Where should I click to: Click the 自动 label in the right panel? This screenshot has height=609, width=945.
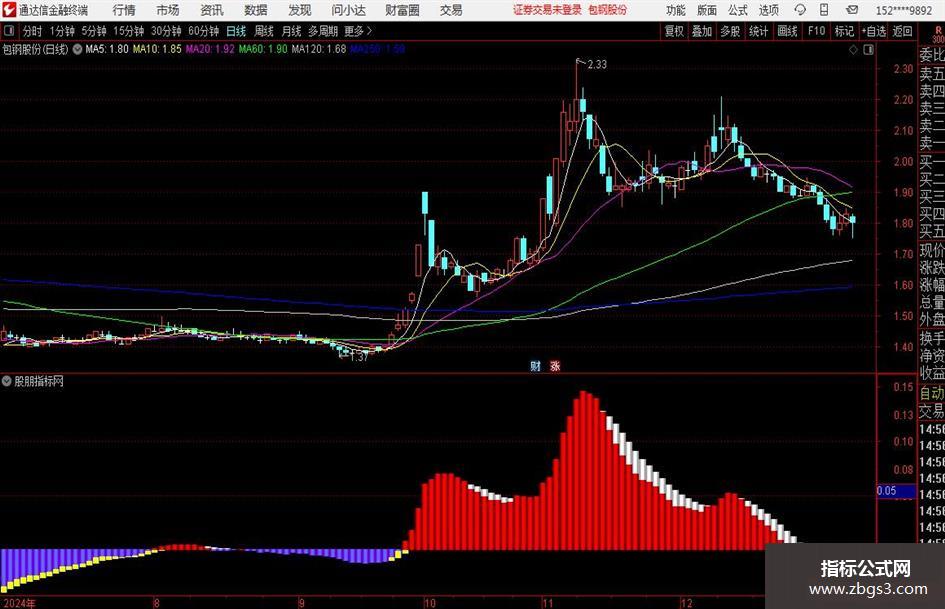tap(932, 393)
